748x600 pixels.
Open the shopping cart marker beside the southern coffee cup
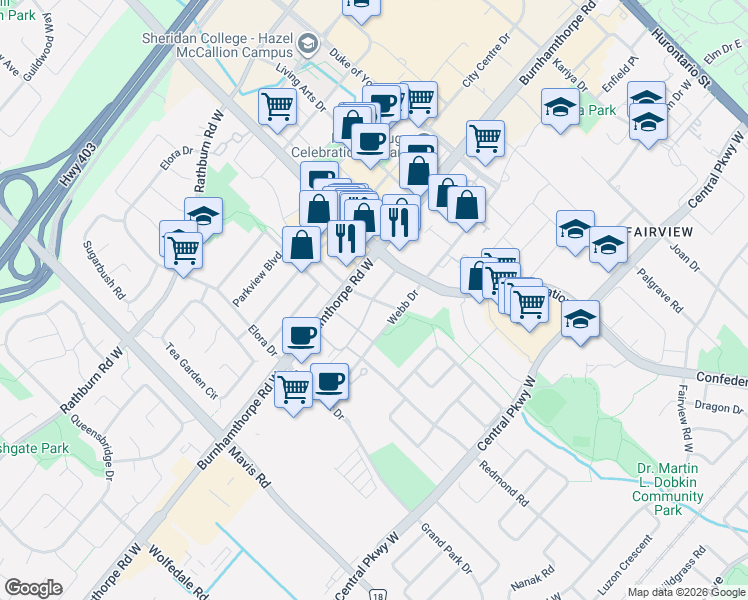(x=293, y=391)
